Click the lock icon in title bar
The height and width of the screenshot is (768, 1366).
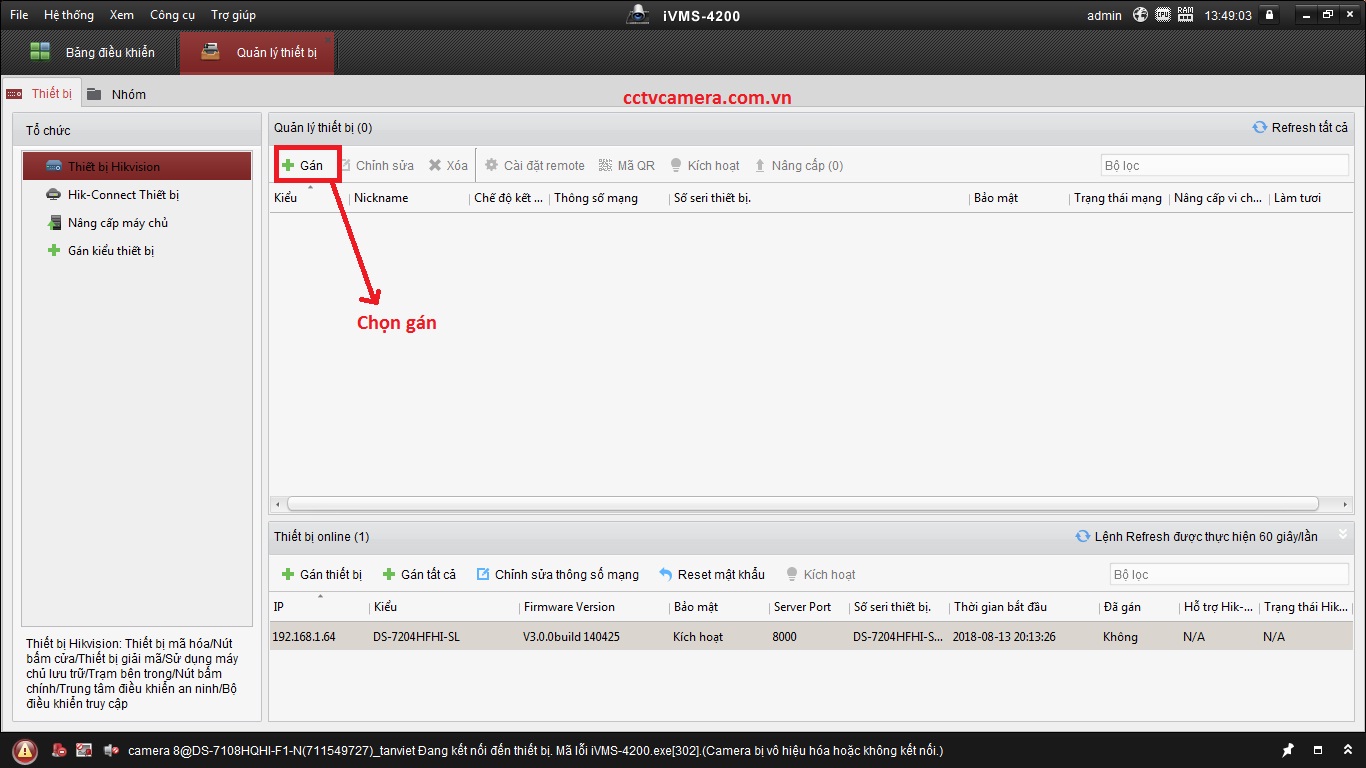[x=1270, y=15]
